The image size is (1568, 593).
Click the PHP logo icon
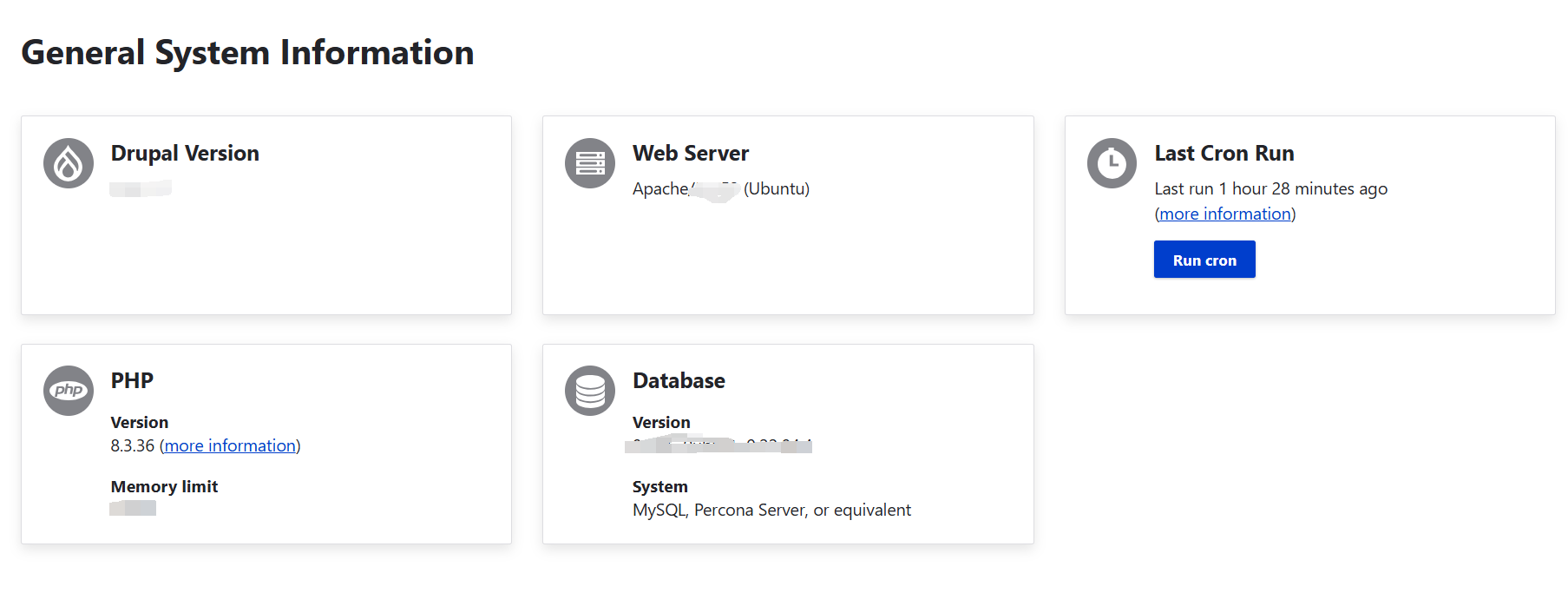point(69,391)
